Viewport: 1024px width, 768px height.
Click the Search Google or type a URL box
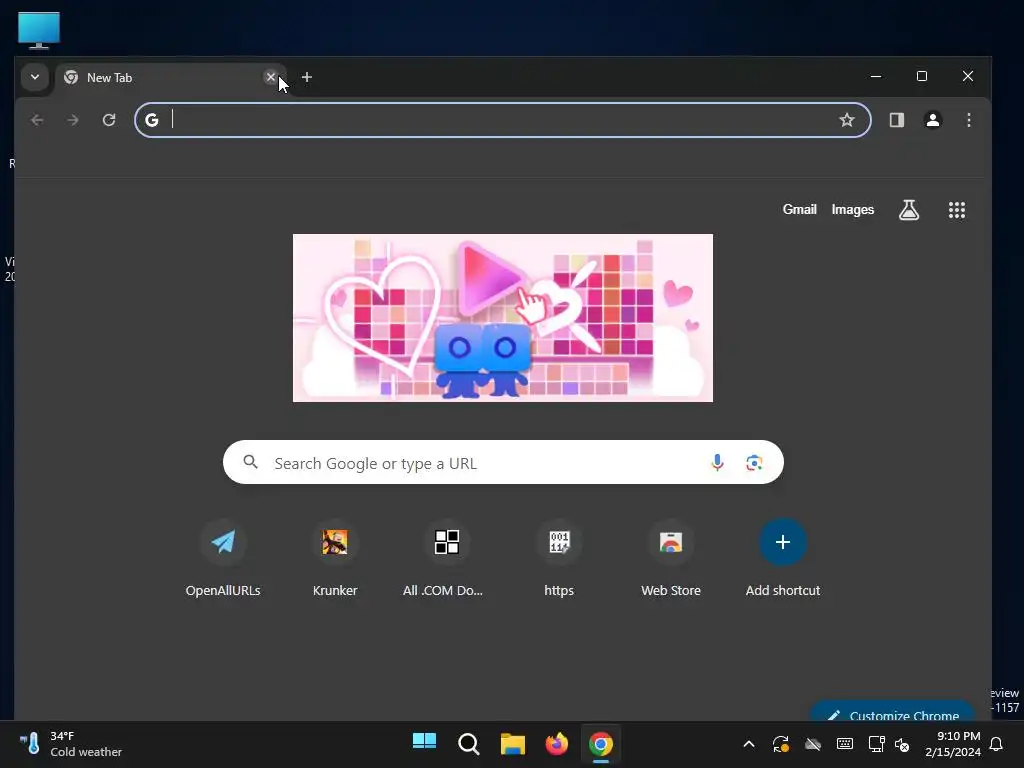[503, 462]
